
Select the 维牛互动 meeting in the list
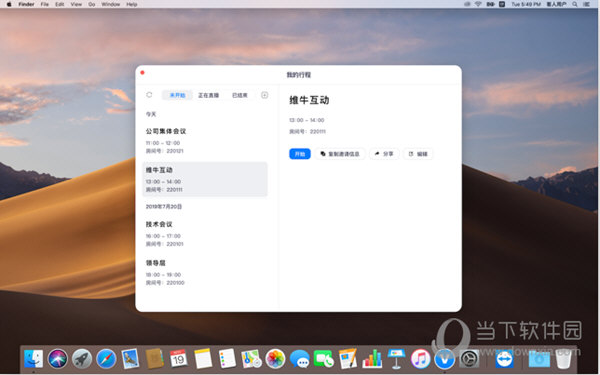tap(205, 179)
